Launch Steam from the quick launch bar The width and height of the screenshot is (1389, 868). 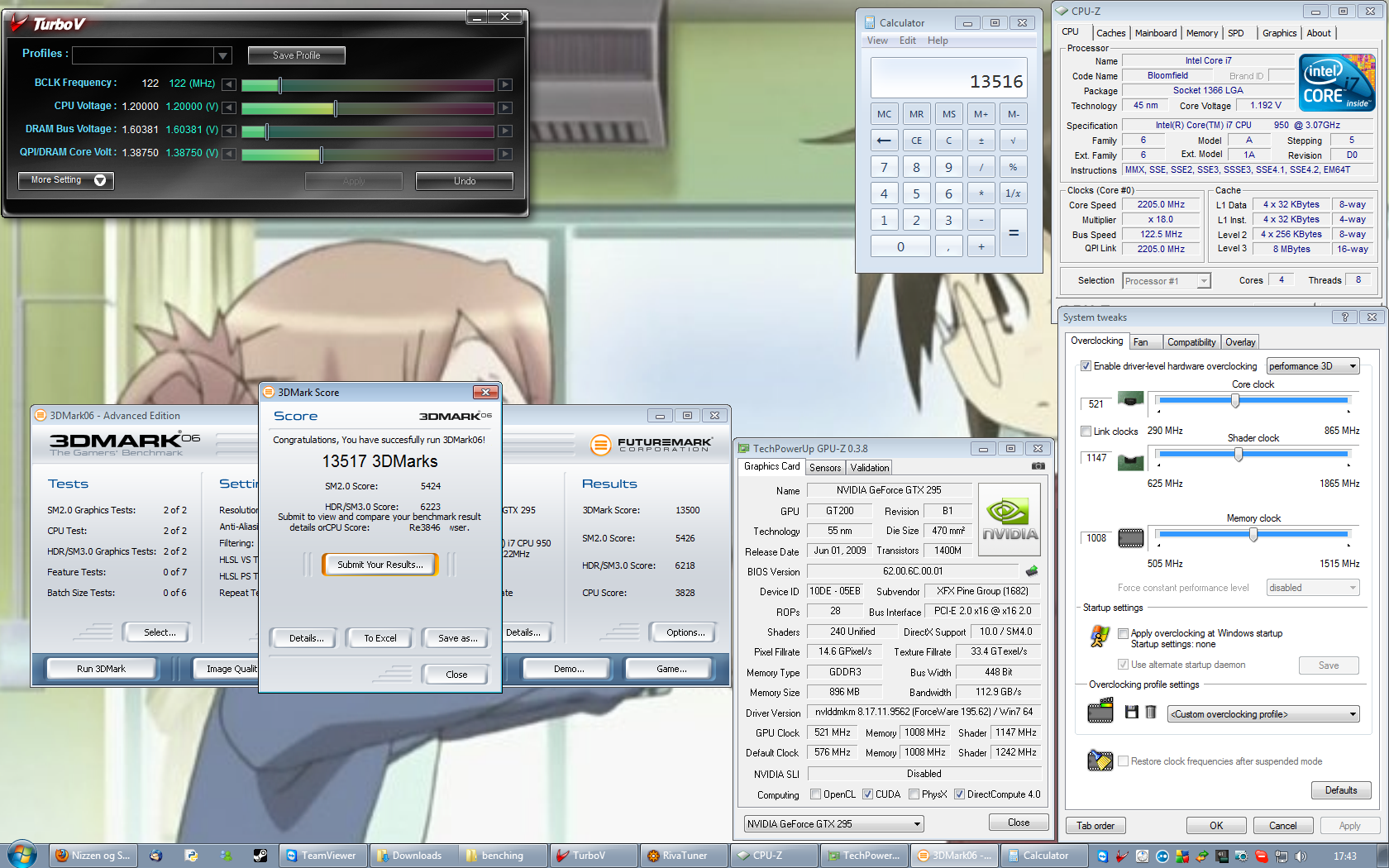click(260, 856)
